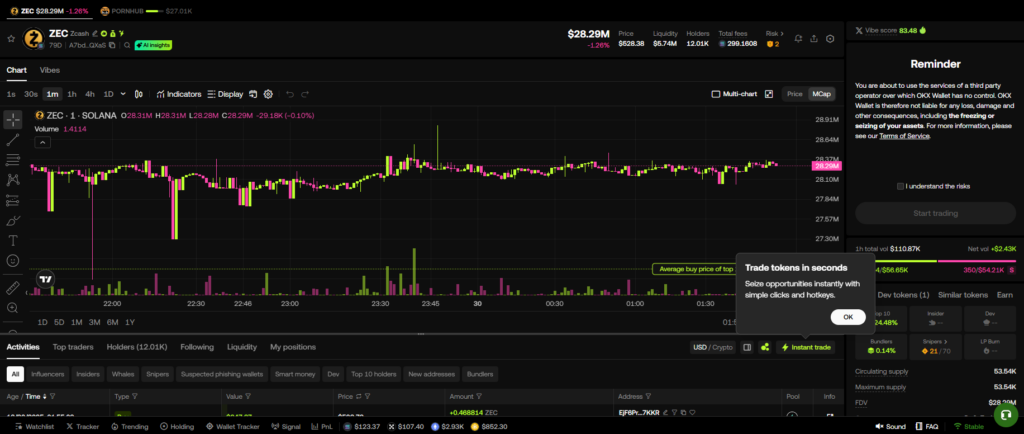Image resolution: width=1024 pixels, height=434 pixels.
Task: Switch chart to Price mode
Action: [x=794, y=94]
